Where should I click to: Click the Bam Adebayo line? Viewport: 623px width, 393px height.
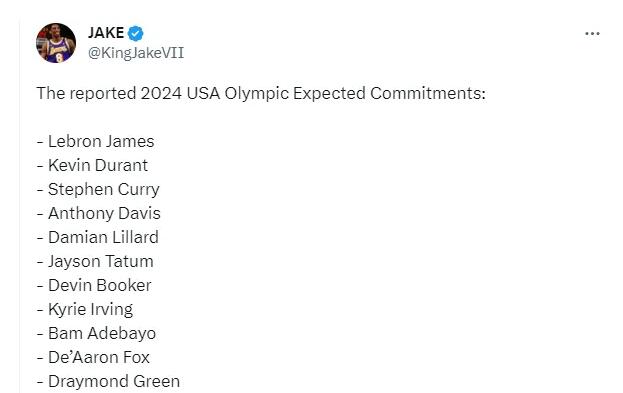97,333
